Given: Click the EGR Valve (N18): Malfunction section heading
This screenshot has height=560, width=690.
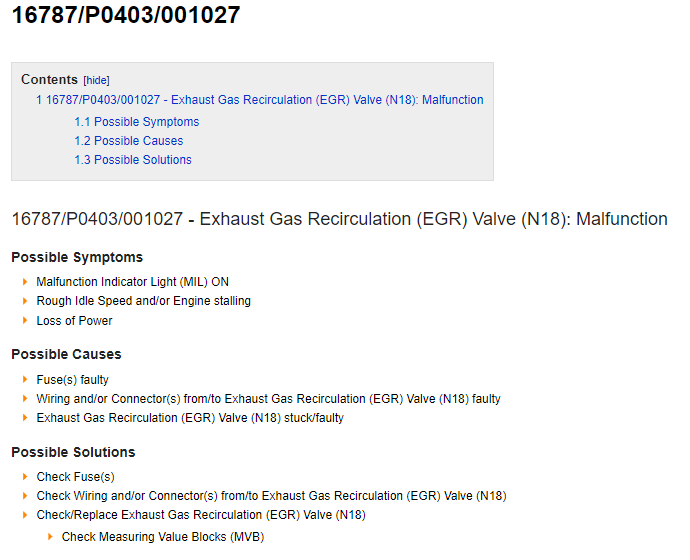Looking at the screenshot, I should 339,219.
